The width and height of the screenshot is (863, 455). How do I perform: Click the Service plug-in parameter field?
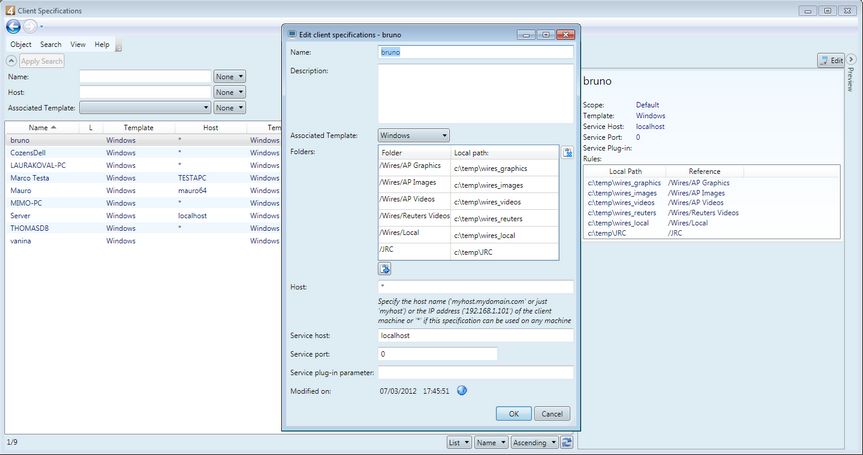click(476, 372)
